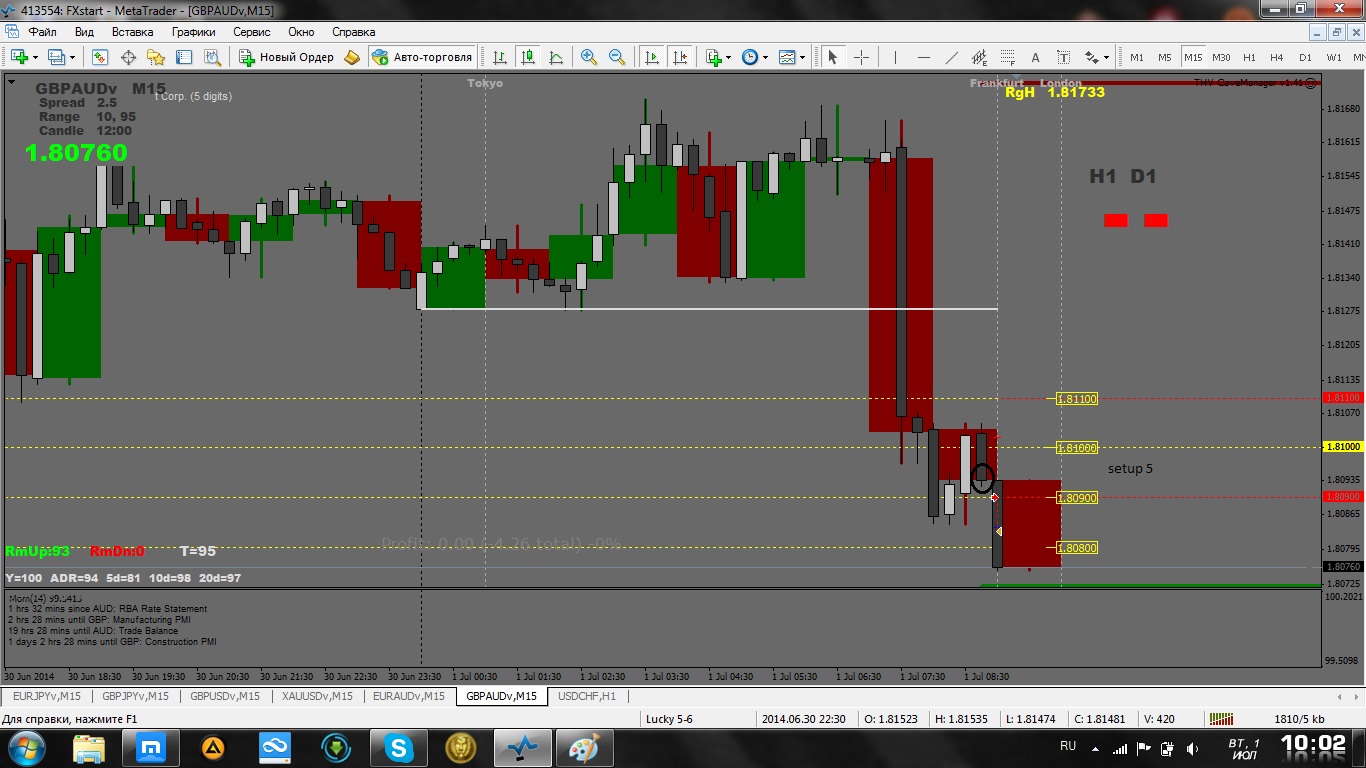Open Windows Explorer from the taskbar
The image size is (1366, 768).
(x=89, y=747)
